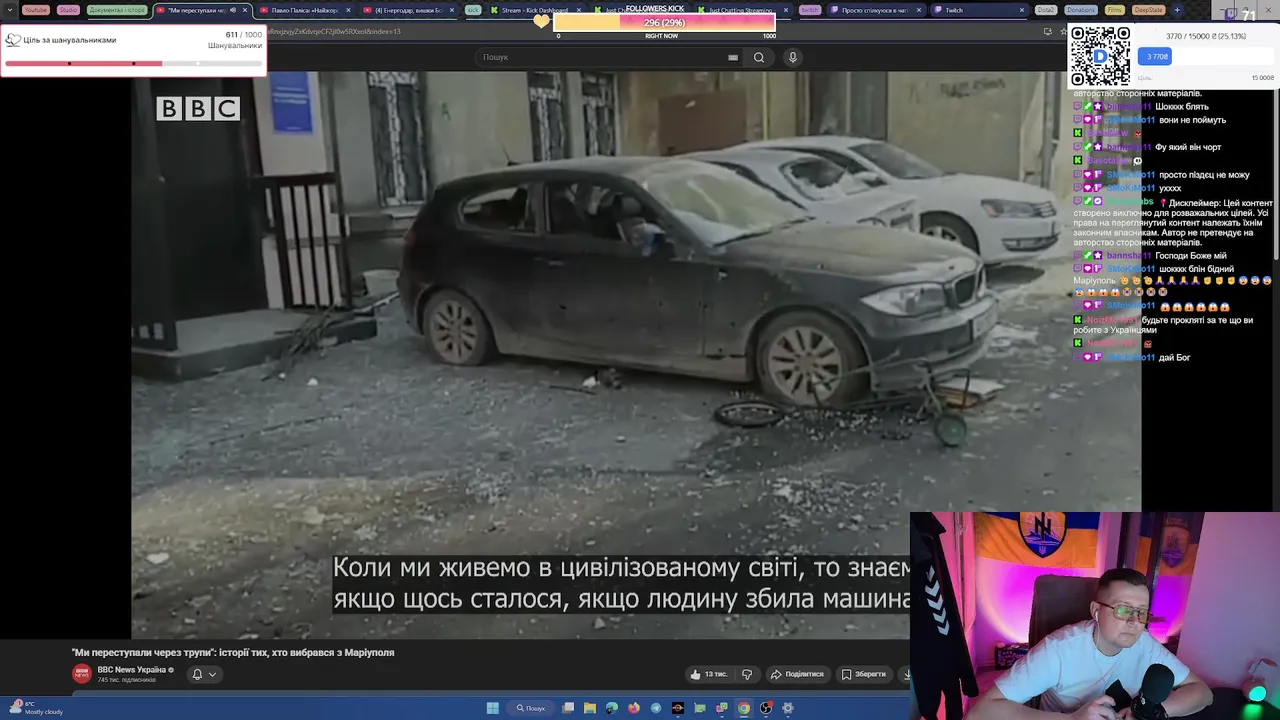This screenshot has width=1280, height=720.
Task: Open the Youtube tab group label
Action: (35, 10)
